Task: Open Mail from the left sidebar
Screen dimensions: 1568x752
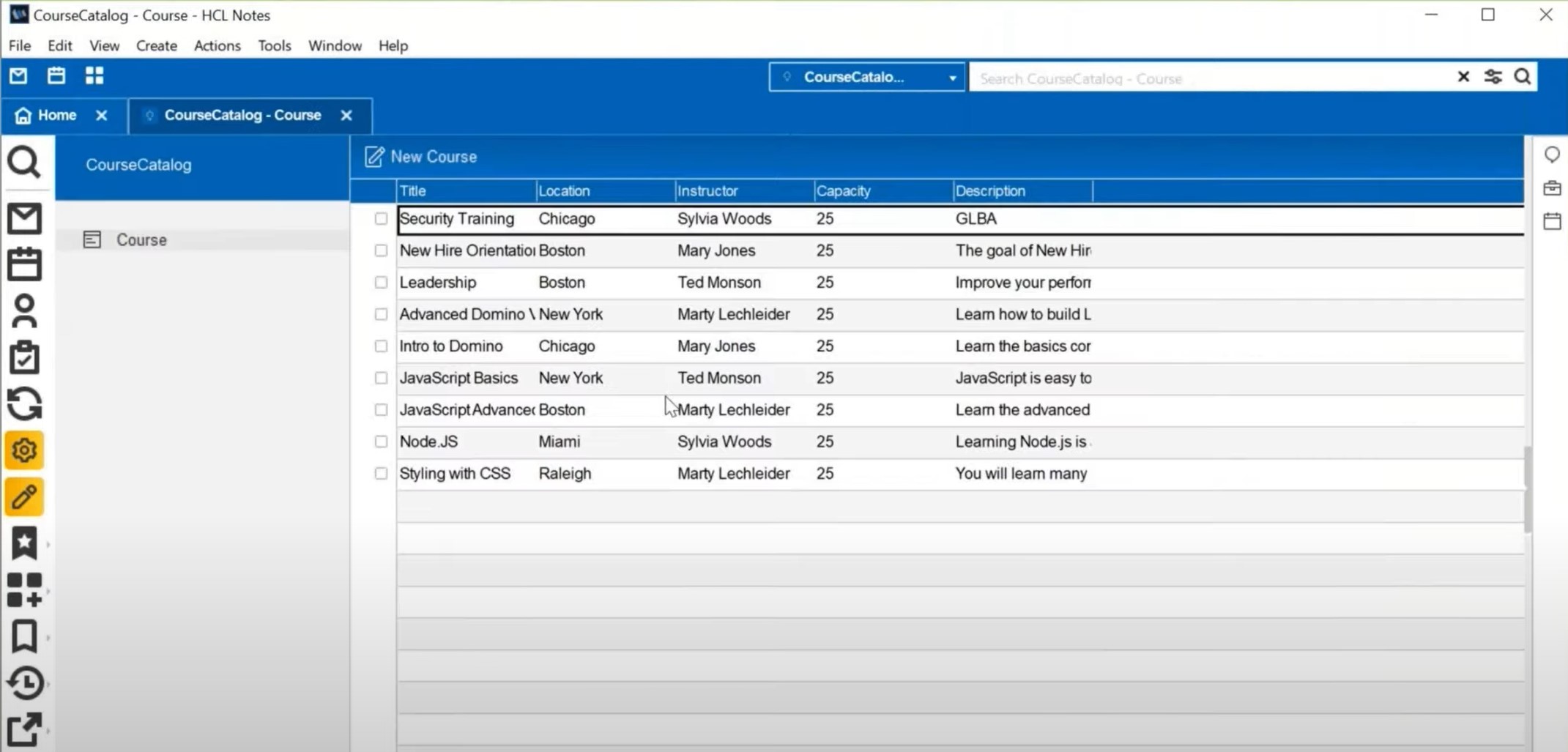Action: [x=24, y=218]
